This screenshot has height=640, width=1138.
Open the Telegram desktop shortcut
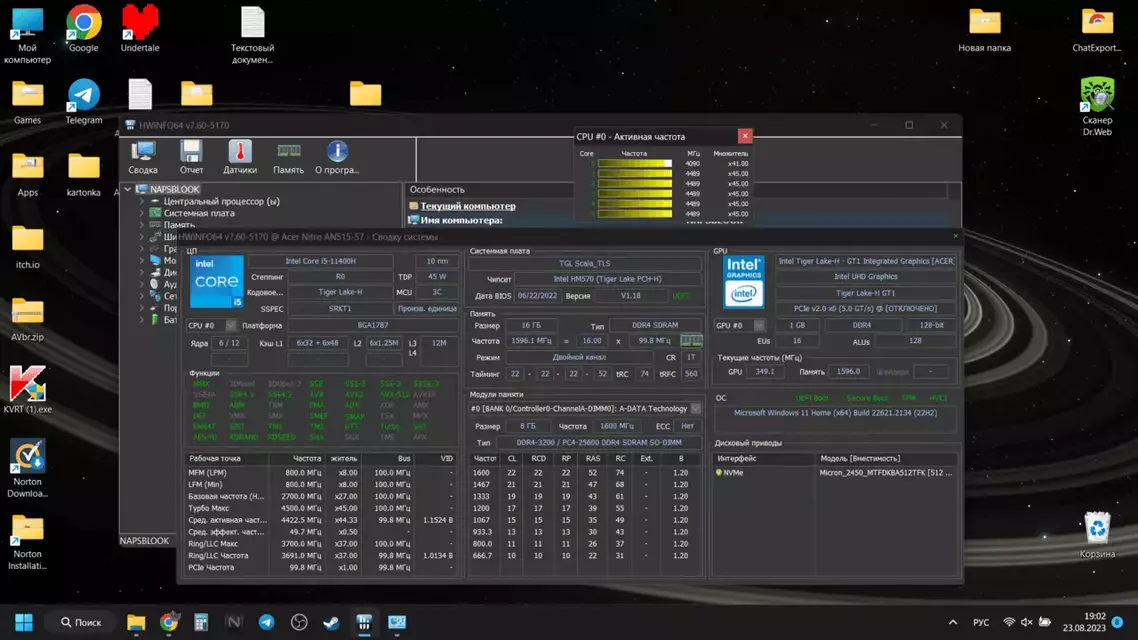pyautogui.click(x=83, y=102)
